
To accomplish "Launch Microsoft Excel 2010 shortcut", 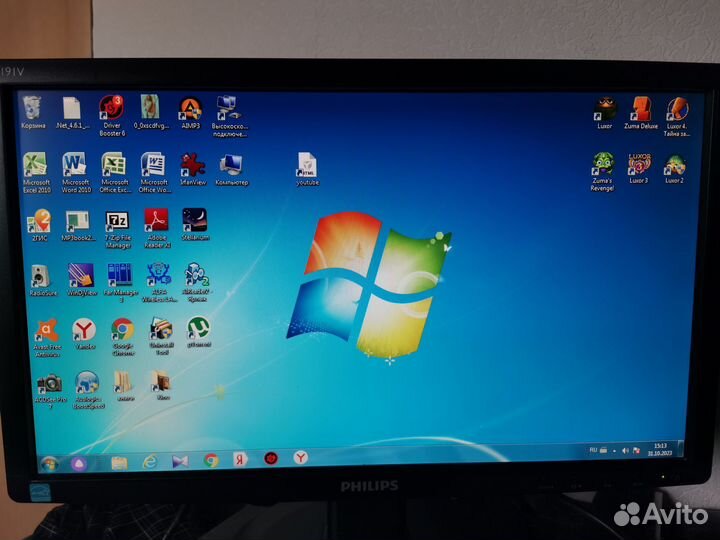I will [36, 172].
